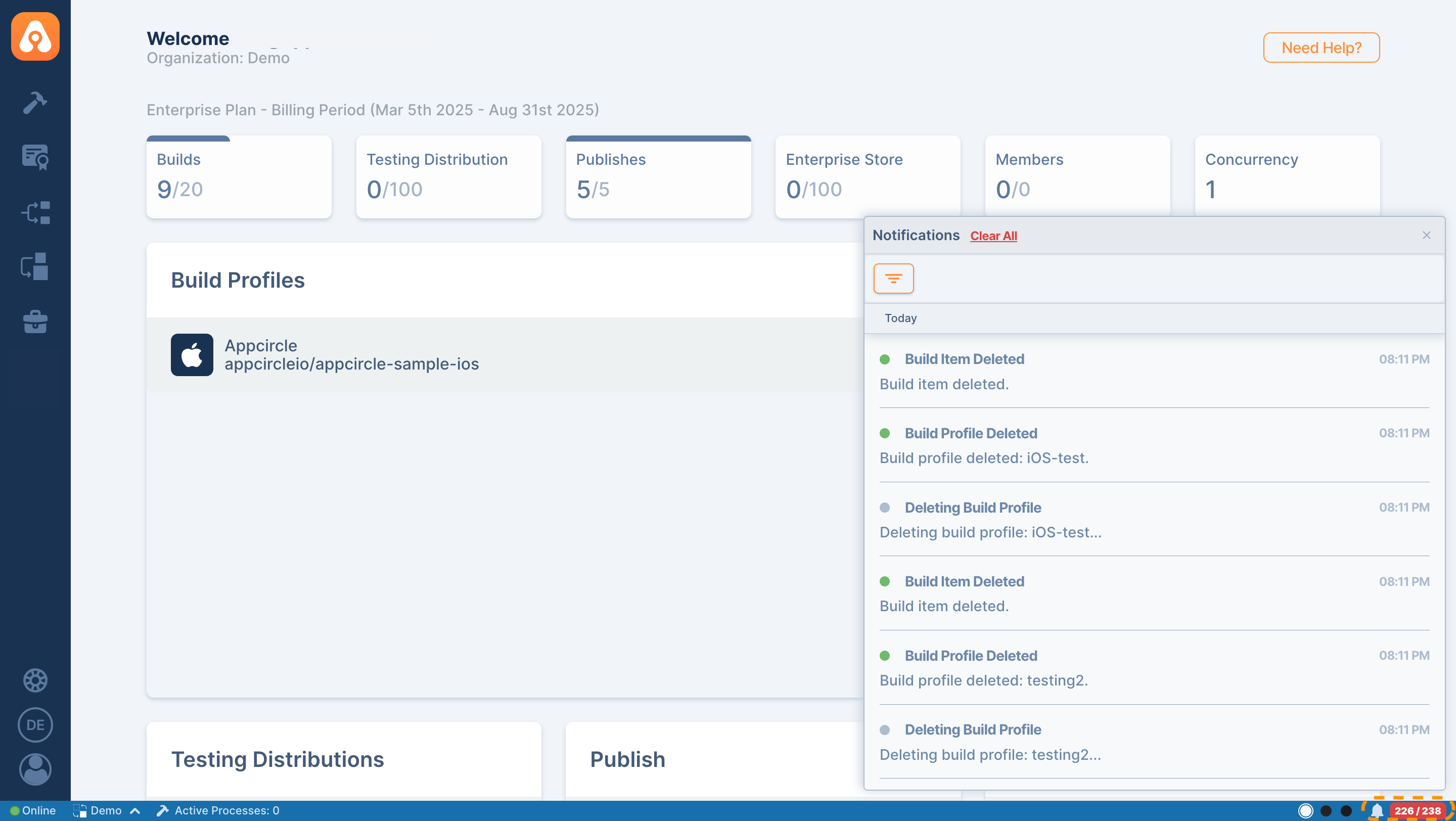Select the white light theme circle

click(1305, 811)
